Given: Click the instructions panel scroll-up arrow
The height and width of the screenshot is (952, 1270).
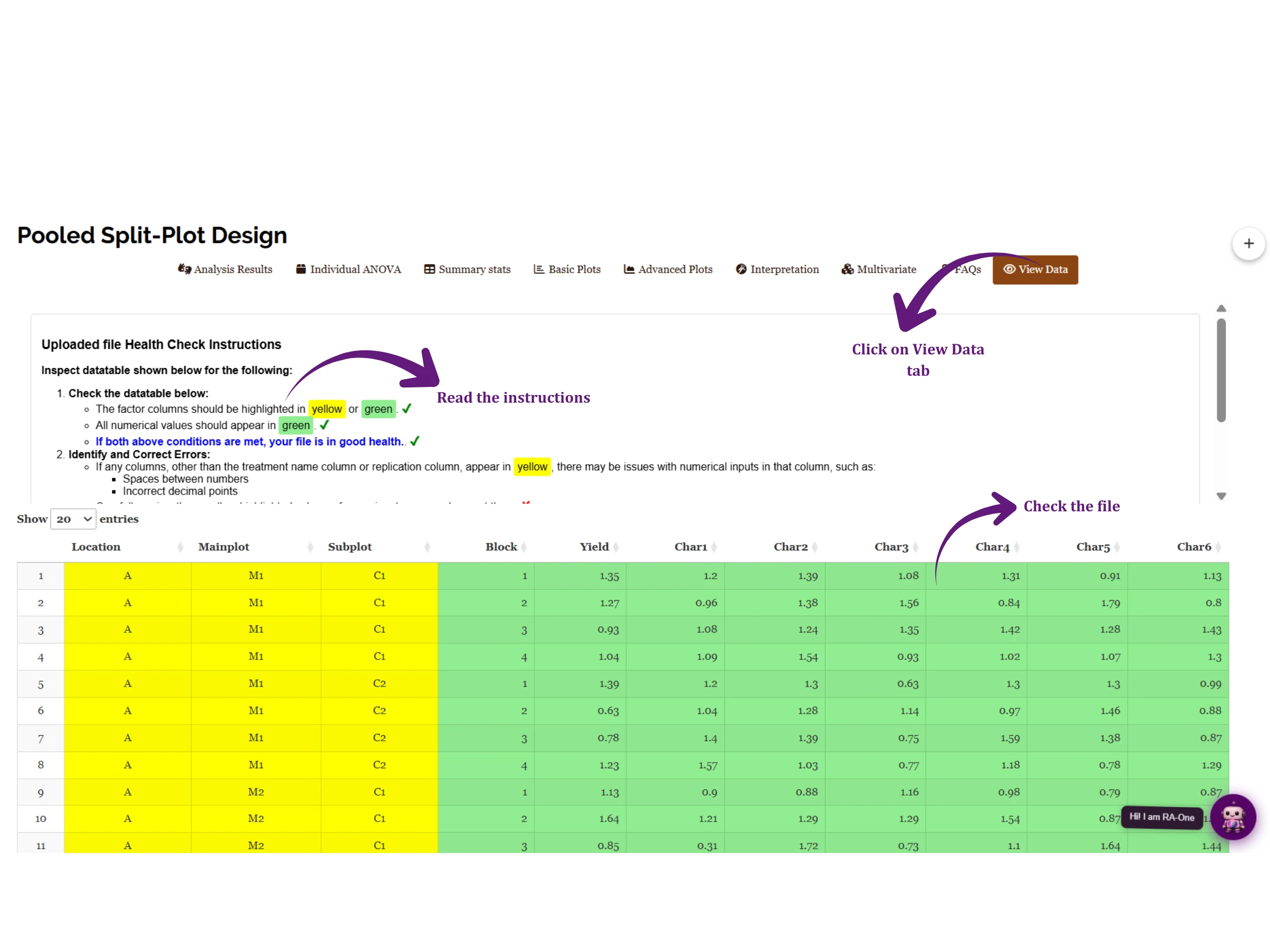Looking at the screenshot, I should click(1221, 309).
